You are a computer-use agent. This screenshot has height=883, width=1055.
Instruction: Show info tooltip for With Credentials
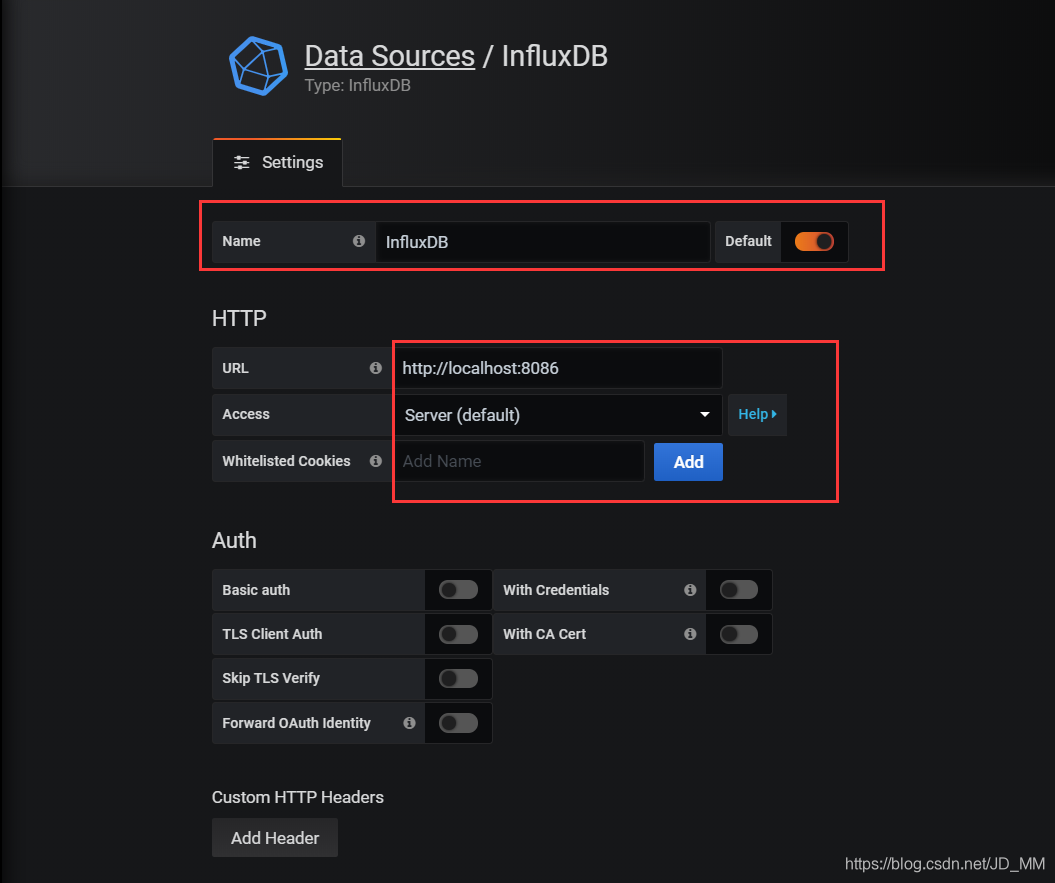tap(690, 590)
